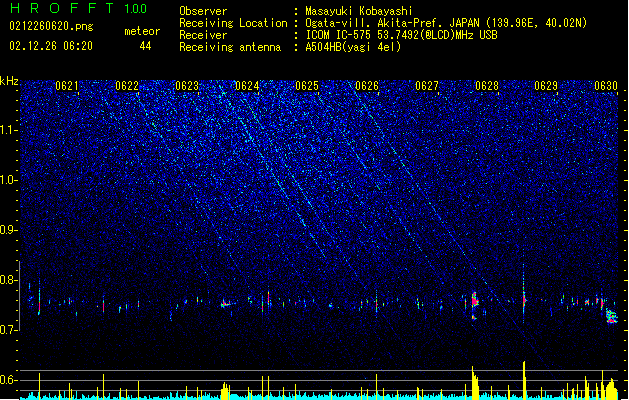Click the date stamp 02.12.26 06:20
The width and height of the screenshot is (629, 400).
tap(51, 46)
